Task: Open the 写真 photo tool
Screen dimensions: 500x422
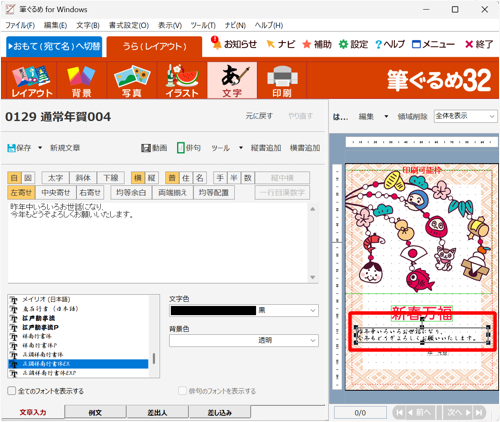Action: 132,80
